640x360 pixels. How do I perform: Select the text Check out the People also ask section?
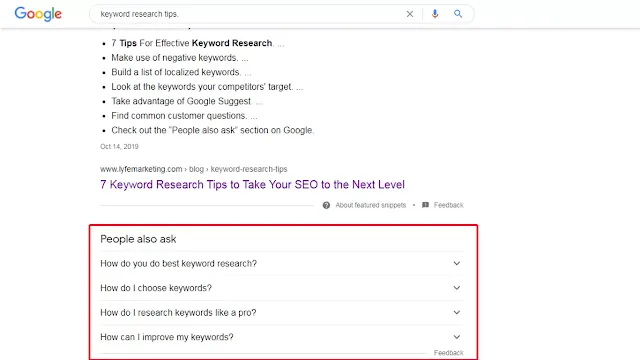pos(213,131)
